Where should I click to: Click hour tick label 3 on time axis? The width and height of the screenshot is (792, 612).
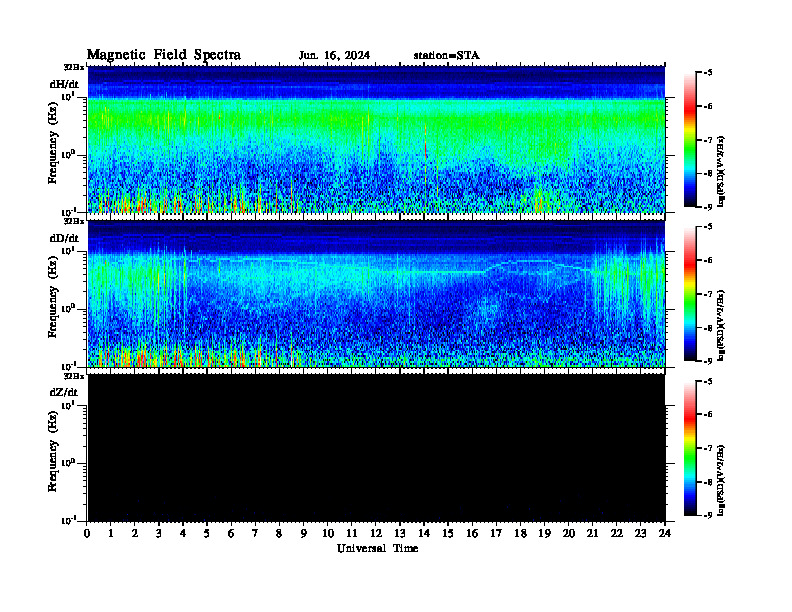pyautogui.click(x=159, y=534)
